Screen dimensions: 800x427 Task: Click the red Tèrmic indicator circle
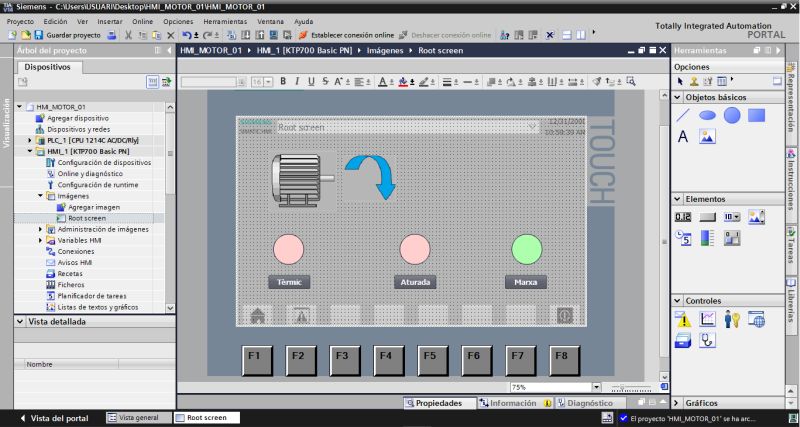pos(288,248)
